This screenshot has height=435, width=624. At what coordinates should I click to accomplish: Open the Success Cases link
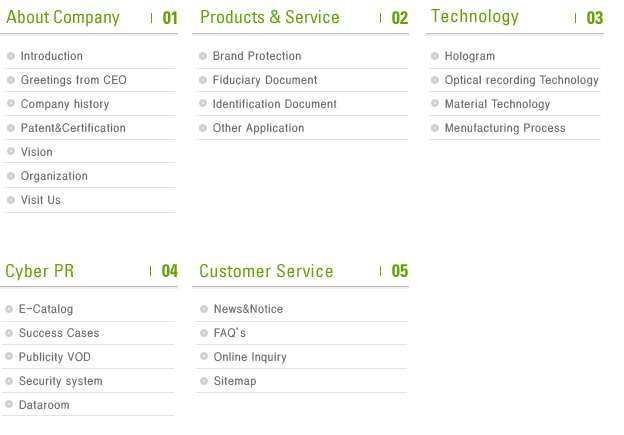(59, 333)
